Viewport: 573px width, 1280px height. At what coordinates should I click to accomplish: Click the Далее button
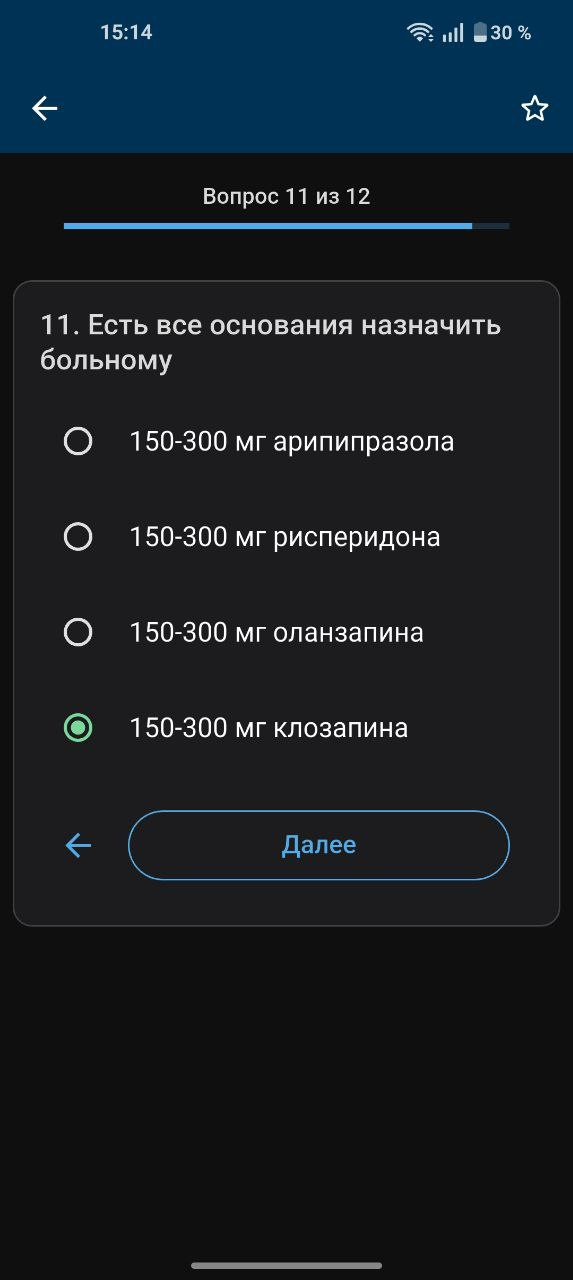(x=319, y=845)
